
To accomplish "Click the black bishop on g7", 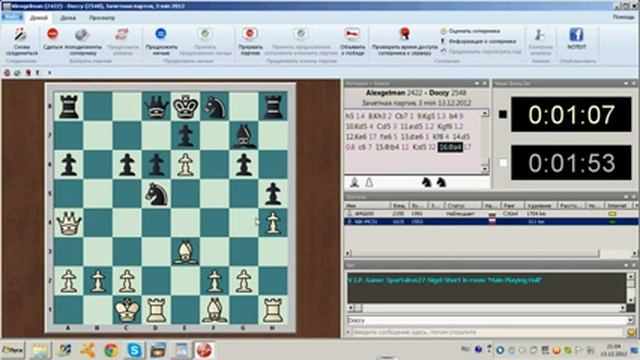I will coord(243,136).
